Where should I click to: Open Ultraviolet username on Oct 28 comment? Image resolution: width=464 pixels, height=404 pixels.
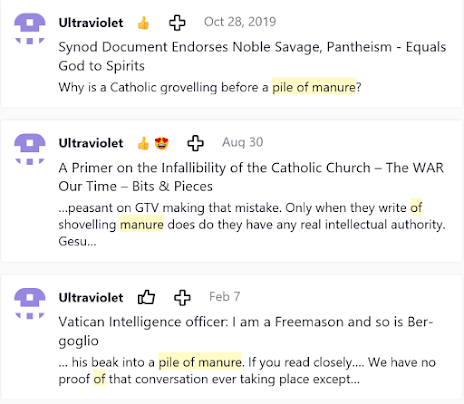(x=91, y=23)
